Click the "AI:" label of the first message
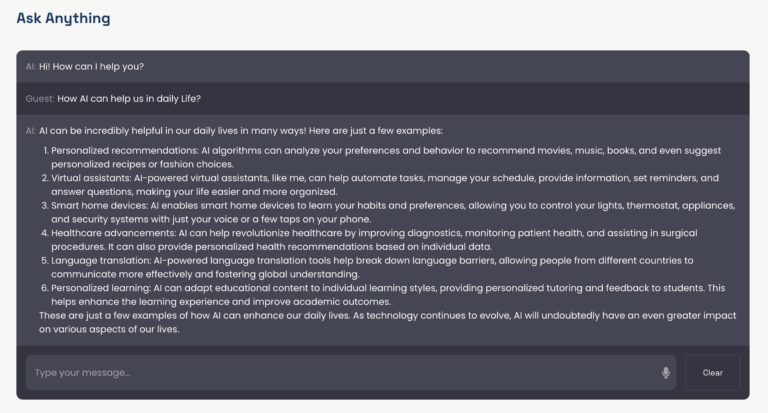 click(31, 66)
